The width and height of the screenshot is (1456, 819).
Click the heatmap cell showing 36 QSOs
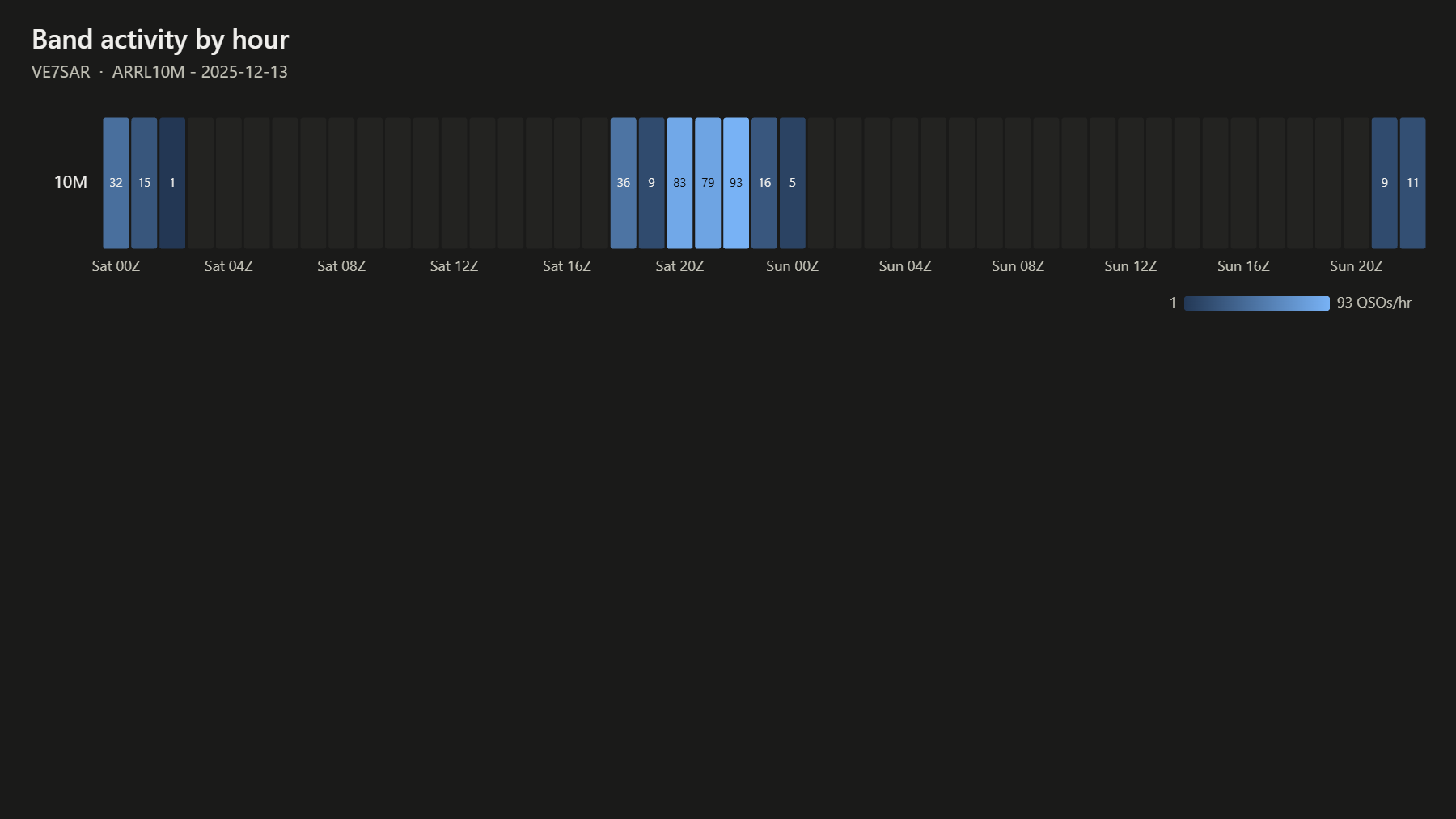click(623, 183)
